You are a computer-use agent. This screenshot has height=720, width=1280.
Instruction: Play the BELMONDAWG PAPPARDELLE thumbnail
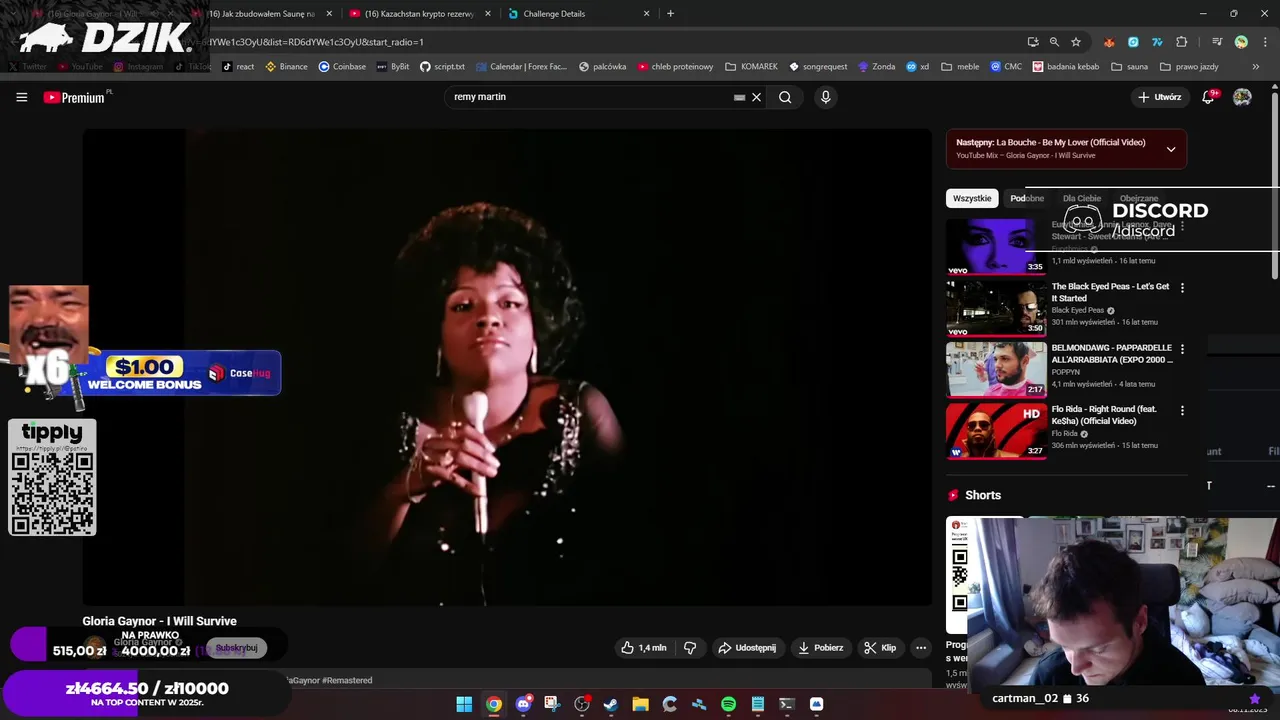click(x=996, y=369)
